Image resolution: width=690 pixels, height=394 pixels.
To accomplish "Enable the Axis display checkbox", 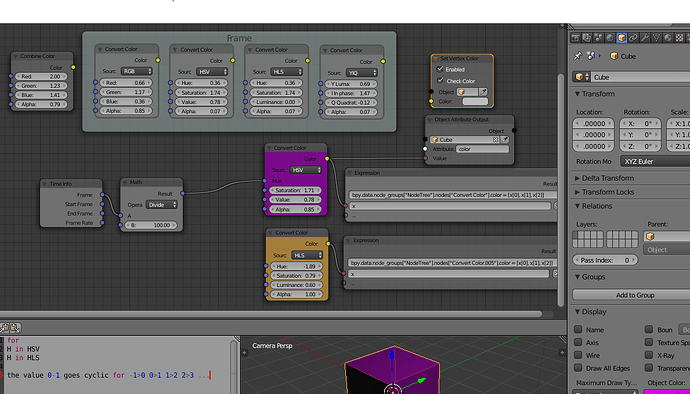I will 578,342.
